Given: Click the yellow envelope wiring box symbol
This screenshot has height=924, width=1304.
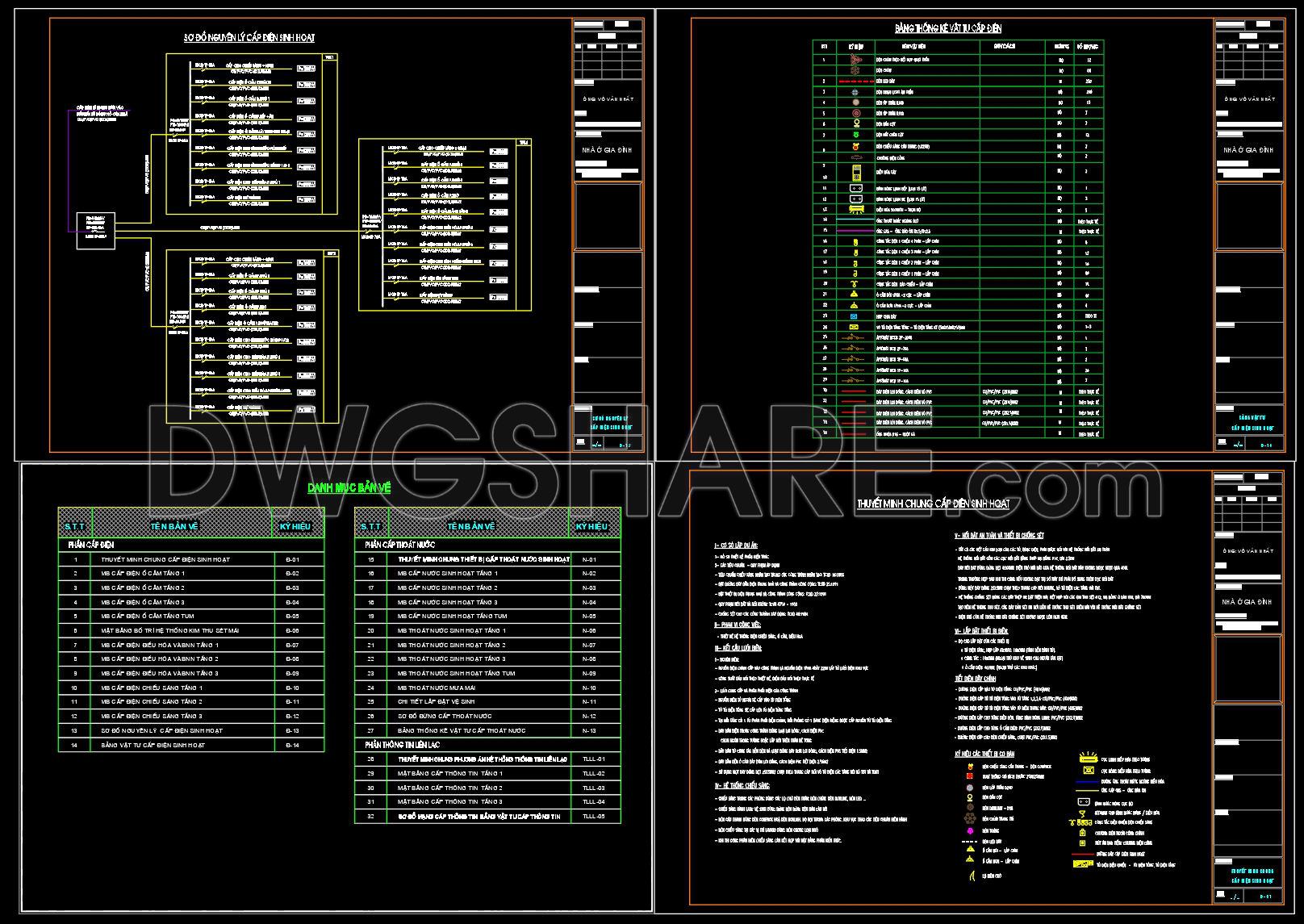Looking at the screenshot, I should click(x=854, y=328).
